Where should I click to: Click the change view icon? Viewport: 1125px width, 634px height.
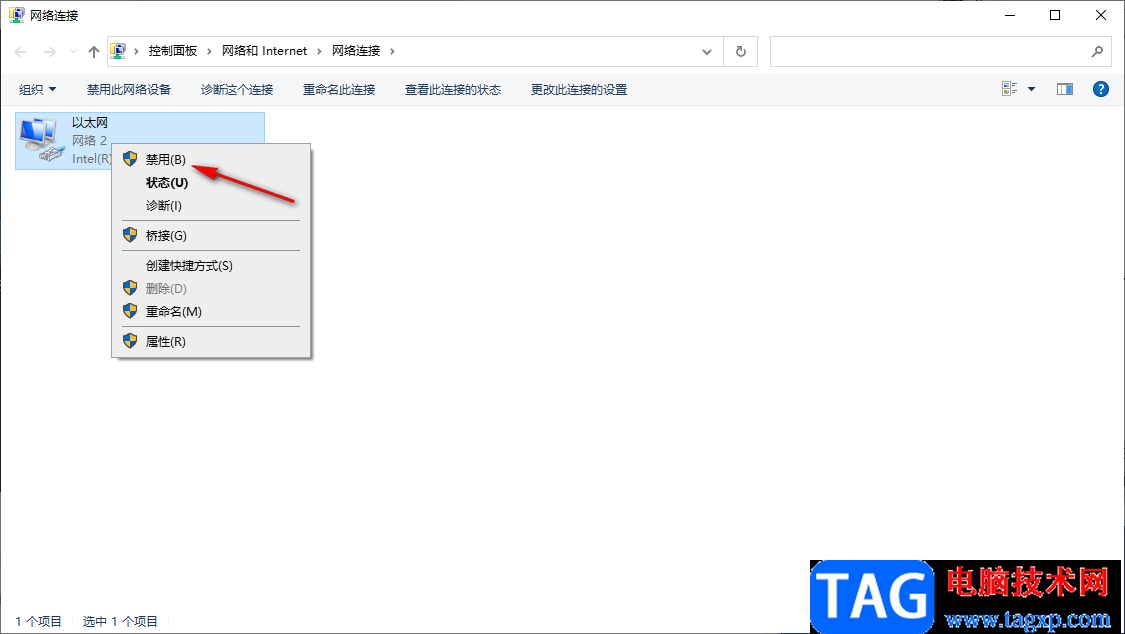pos(1010,89)
